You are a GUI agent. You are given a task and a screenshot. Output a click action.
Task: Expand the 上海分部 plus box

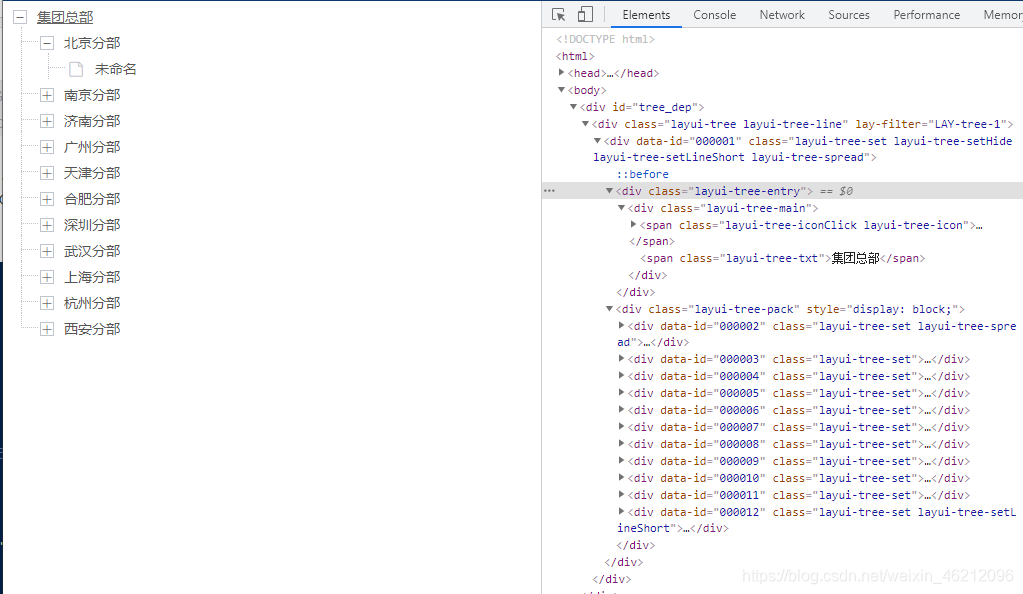pos(47,277)
